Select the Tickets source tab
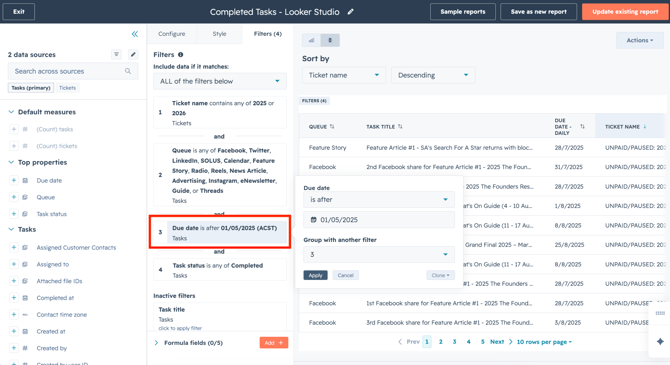Screen dimensions: 670x365 click(67, 88)
